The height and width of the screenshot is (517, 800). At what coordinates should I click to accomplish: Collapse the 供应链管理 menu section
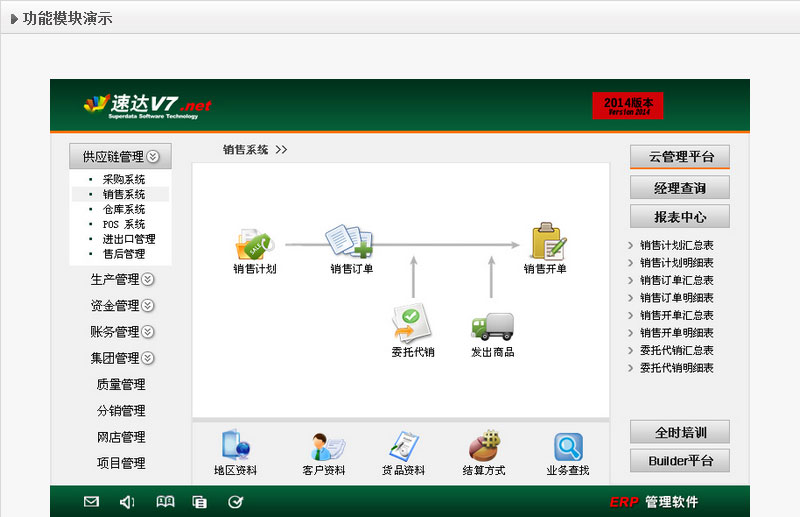(x=152, y=156)
